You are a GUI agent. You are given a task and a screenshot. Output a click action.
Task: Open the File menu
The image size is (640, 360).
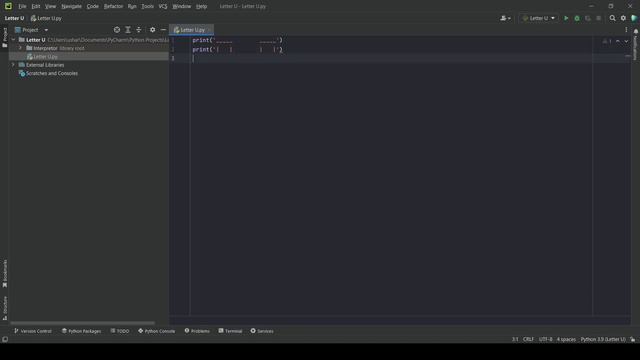tap(22, 6)
